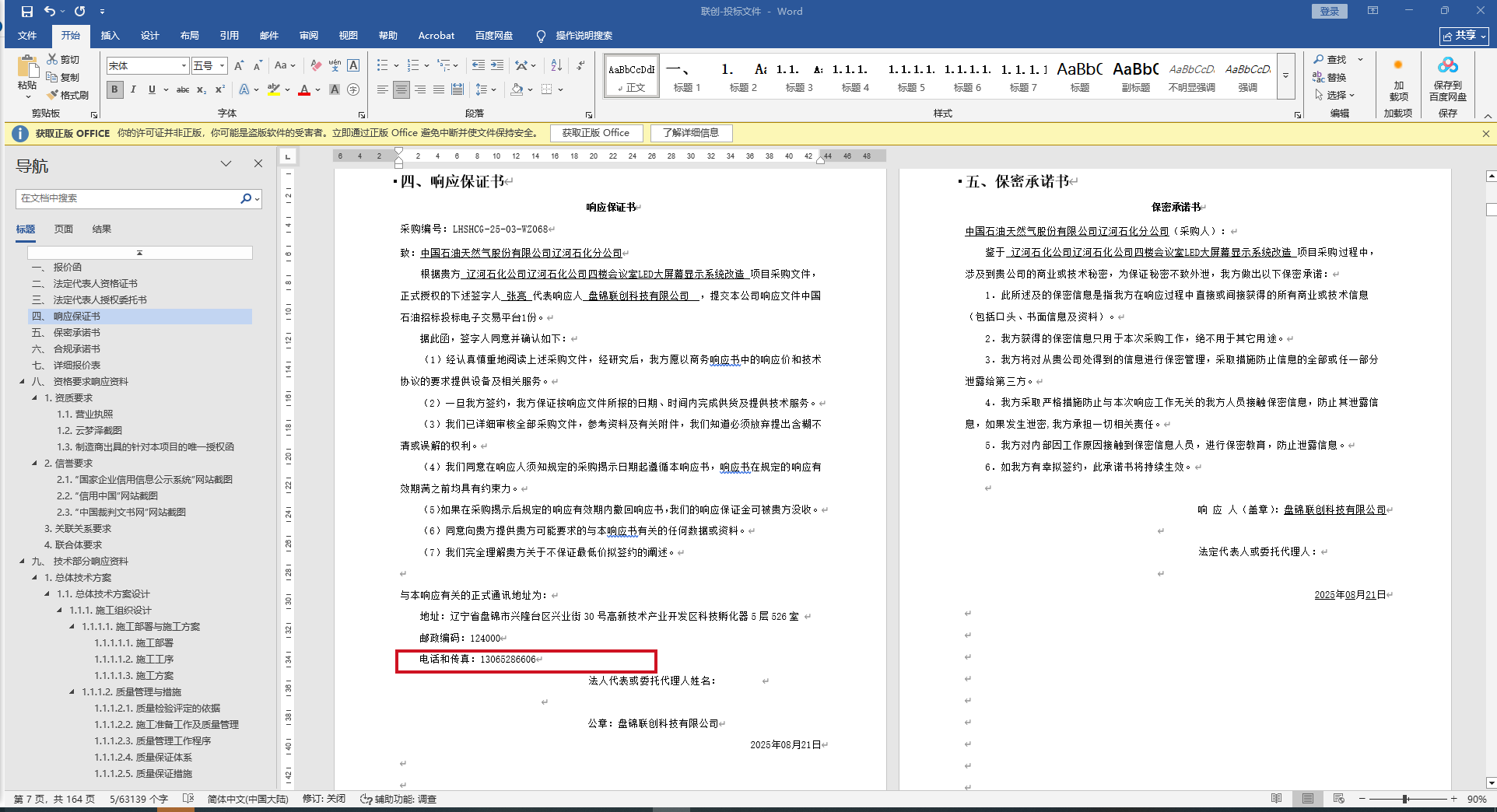Toggle Bold formatting
1497x812 pixels.
tap(114, 90)
